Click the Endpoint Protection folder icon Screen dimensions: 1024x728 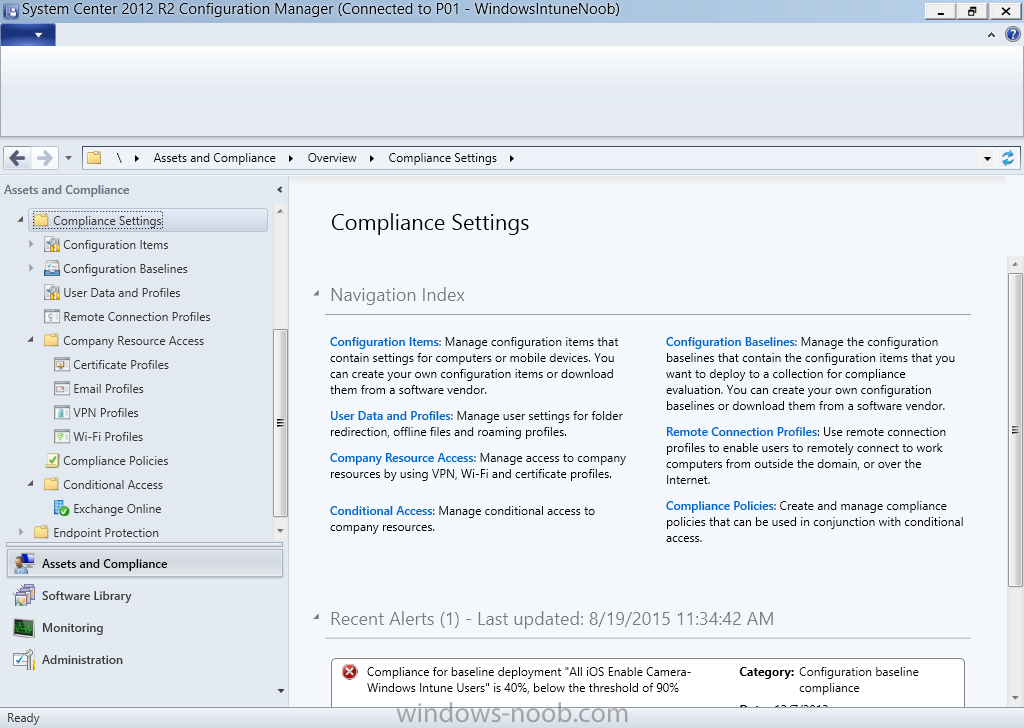pyautogui.click(x=41, y=532)
